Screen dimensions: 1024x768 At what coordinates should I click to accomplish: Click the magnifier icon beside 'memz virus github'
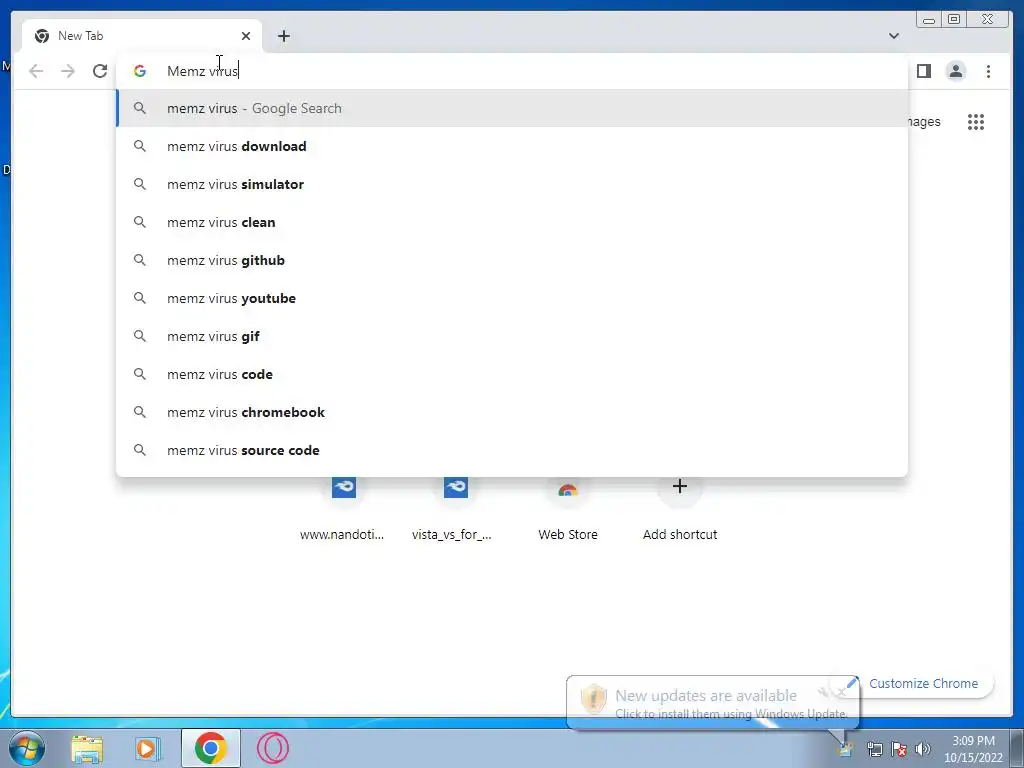tap(140, 260)
